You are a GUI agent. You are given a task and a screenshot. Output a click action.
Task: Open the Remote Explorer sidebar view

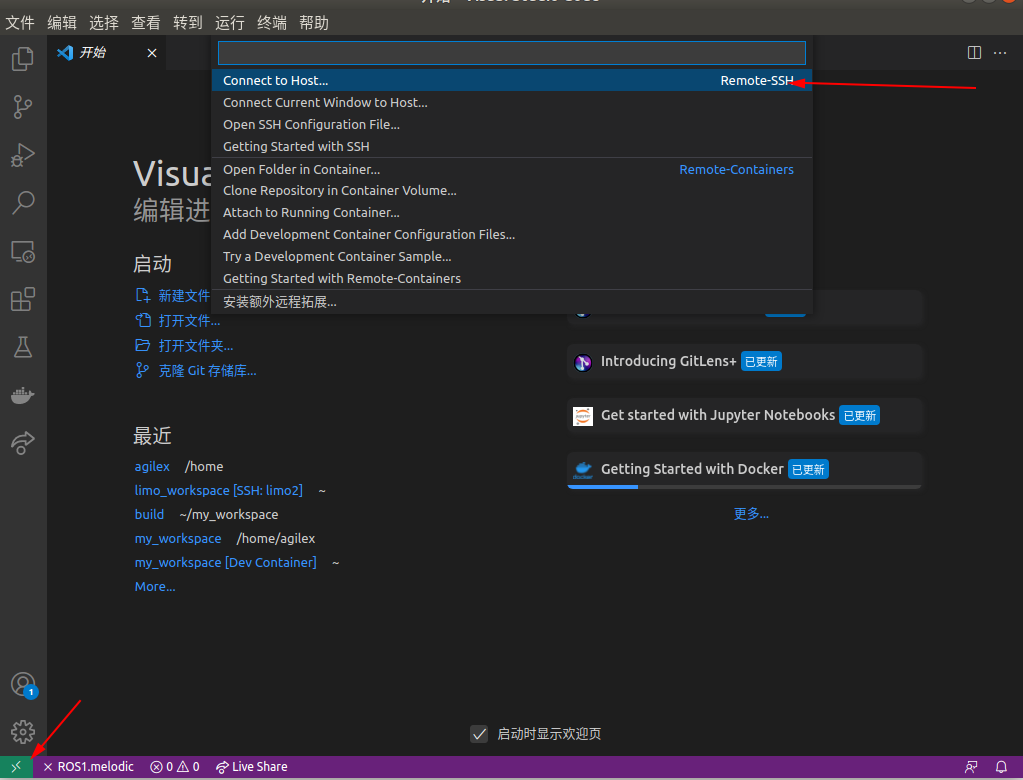22,252
